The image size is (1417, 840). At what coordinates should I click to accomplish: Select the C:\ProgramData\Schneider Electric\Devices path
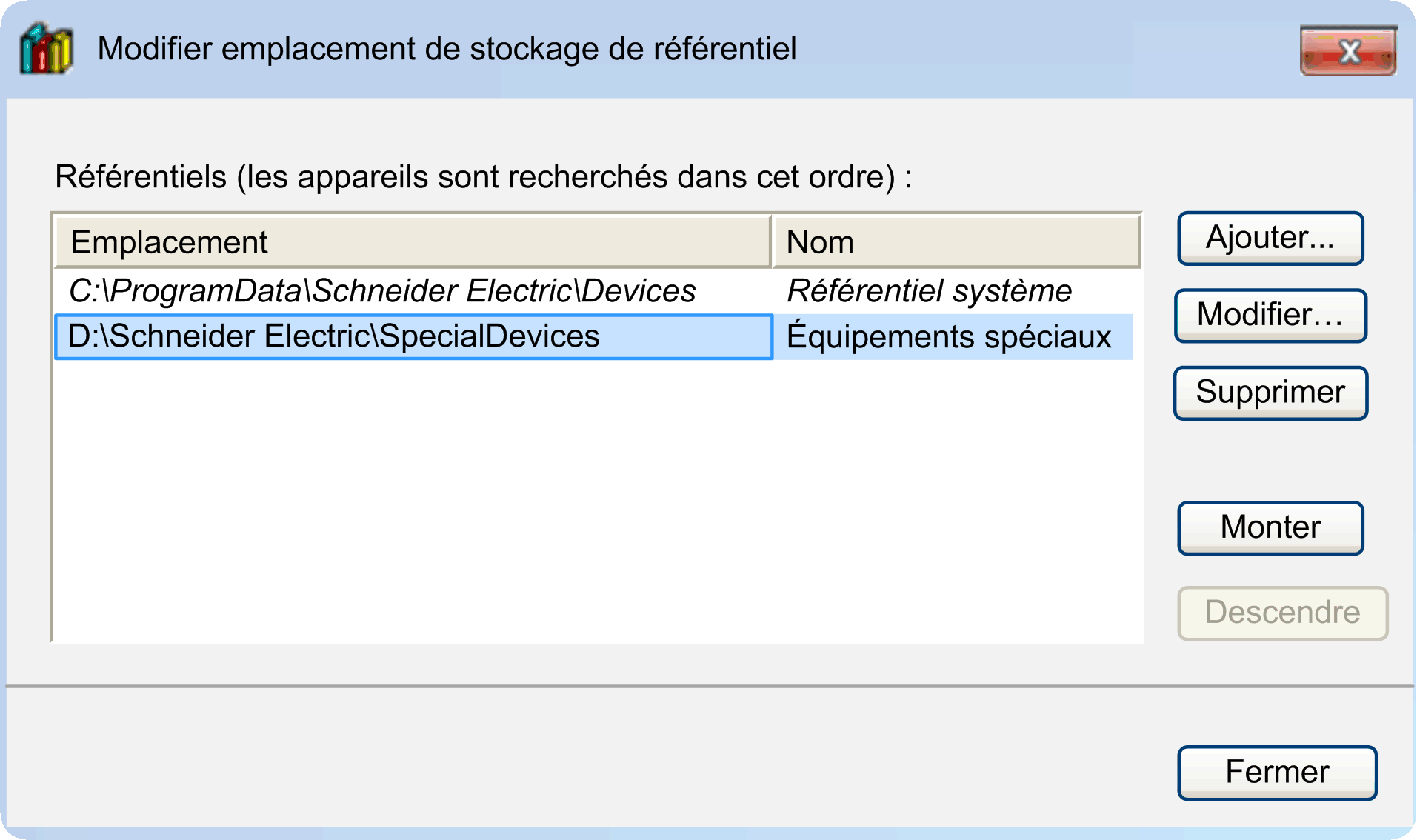point(382,291)
